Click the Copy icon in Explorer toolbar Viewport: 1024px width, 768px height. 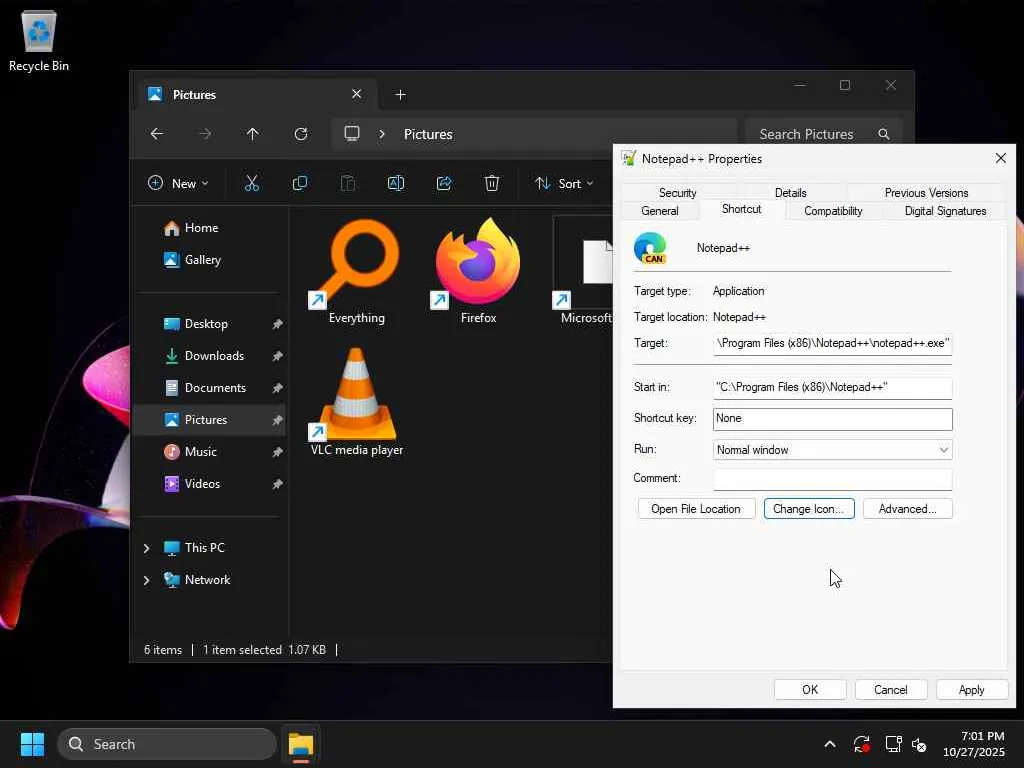coord(300,184)
